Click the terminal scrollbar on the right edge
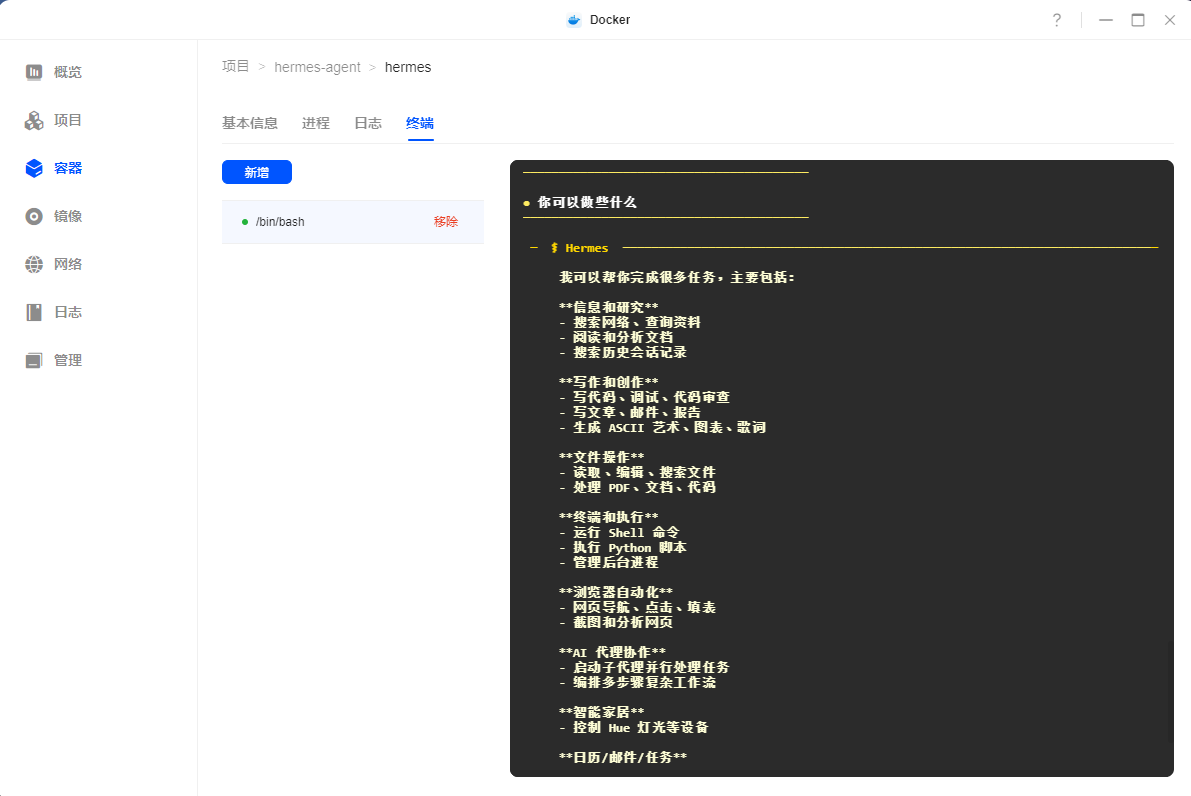Image resolution: width=1191 pixels, height=796 pixels. point(1170,691)
